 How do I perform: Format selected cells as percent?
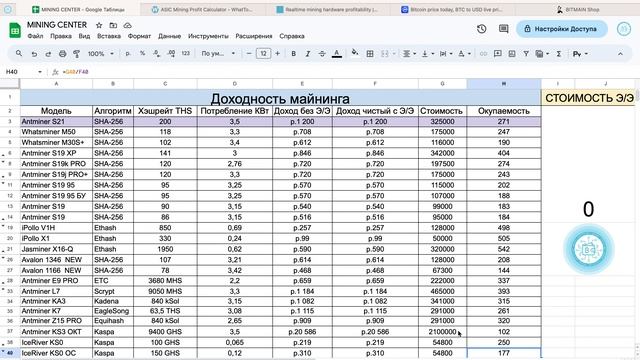pos(142,53)
